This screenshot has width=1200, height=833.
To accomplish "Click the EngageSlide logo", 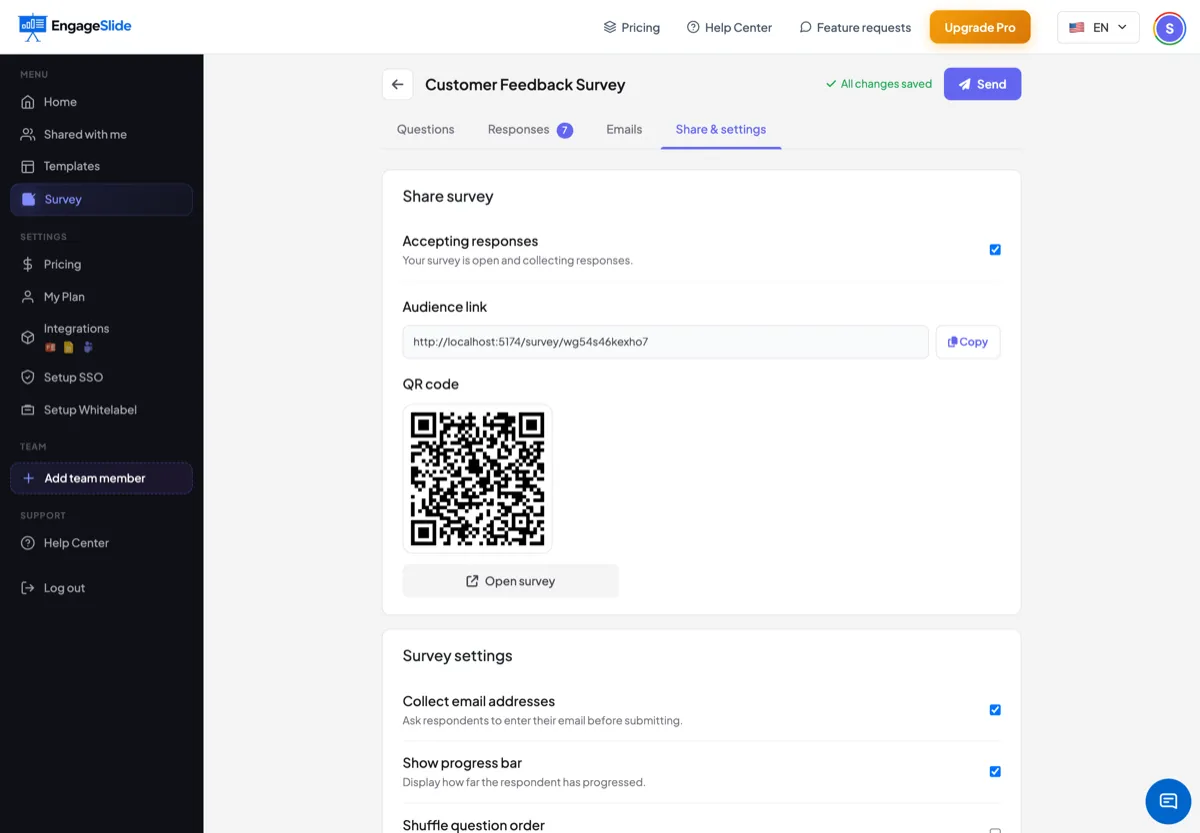I will (75, 27).
